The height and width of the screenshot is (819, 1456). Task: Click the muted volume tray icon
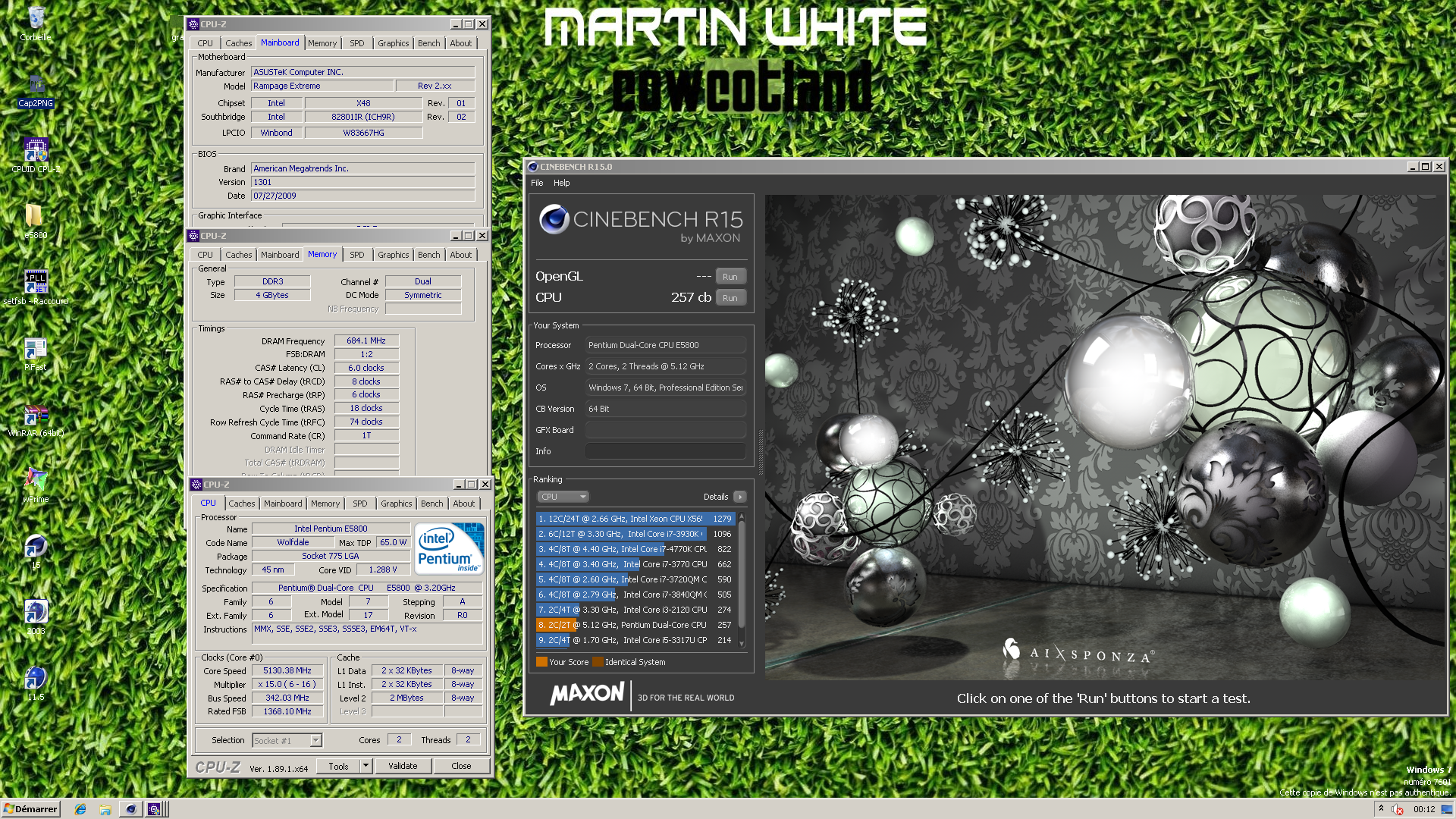tap(1397, 809)
